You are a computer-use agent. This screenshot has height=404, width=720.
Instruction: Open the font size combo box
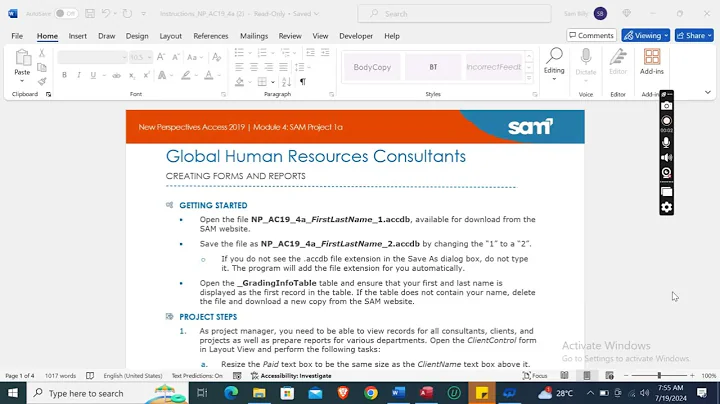141,57
